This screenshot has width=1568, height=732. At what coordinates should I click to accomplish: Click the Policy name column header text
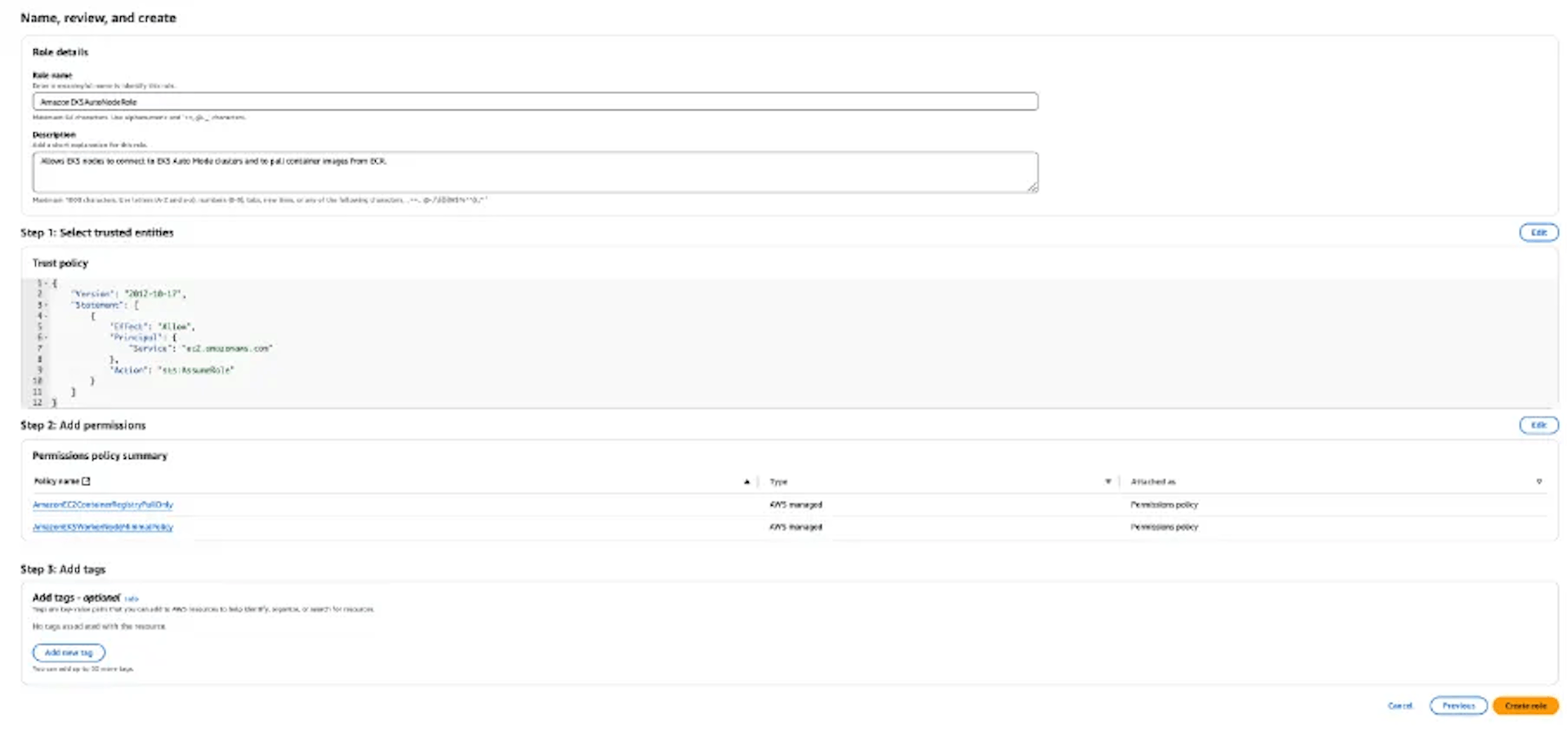[56, 481]
